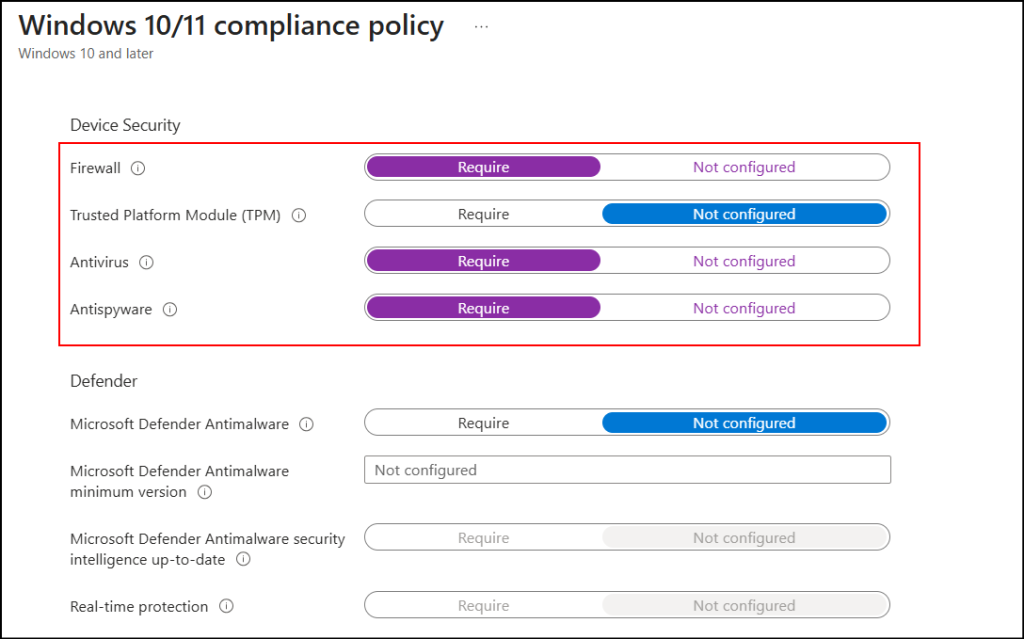
Task: Show info for security intelligence up-to-date
Action: pos(243,559)
